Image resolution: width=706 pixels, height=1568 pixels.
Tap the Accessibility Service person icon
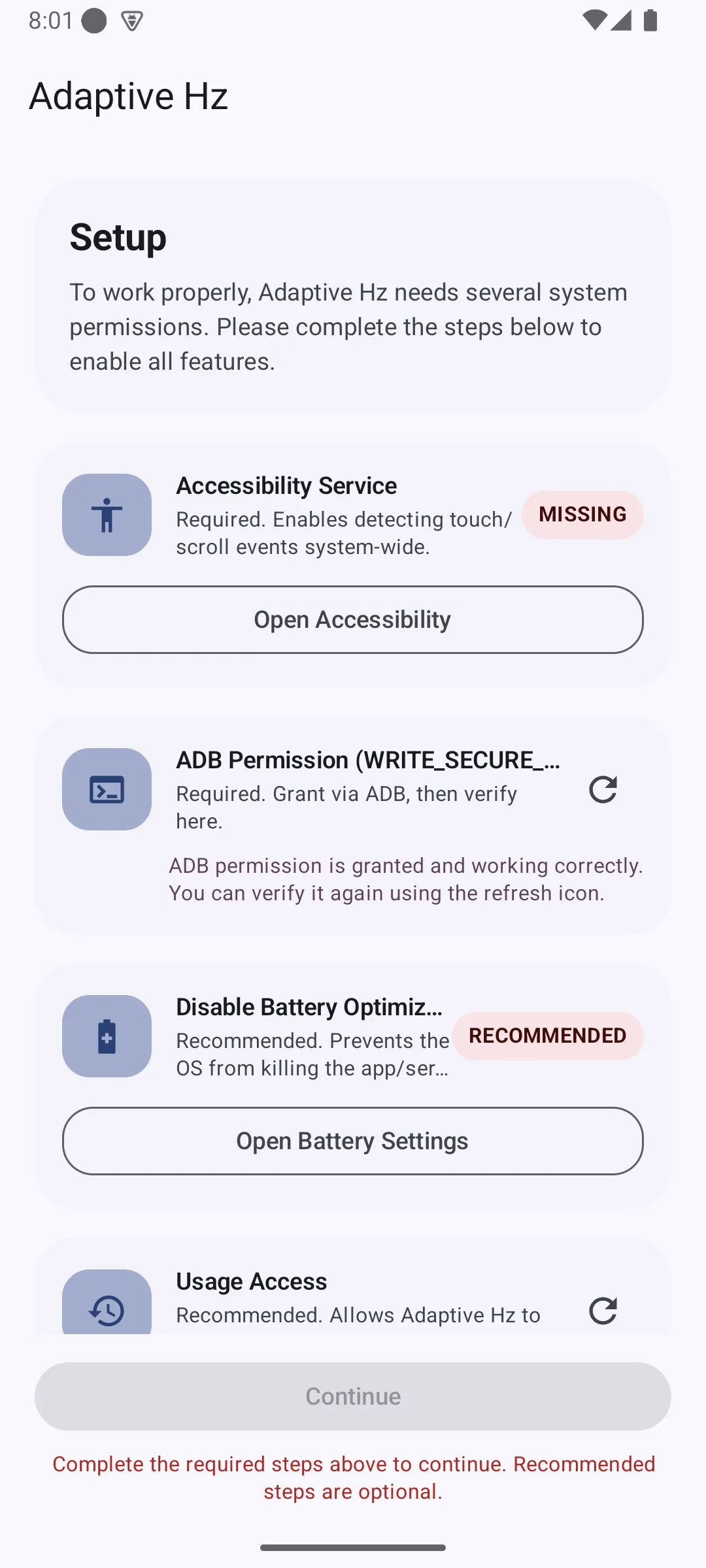[x=107, y=515]
